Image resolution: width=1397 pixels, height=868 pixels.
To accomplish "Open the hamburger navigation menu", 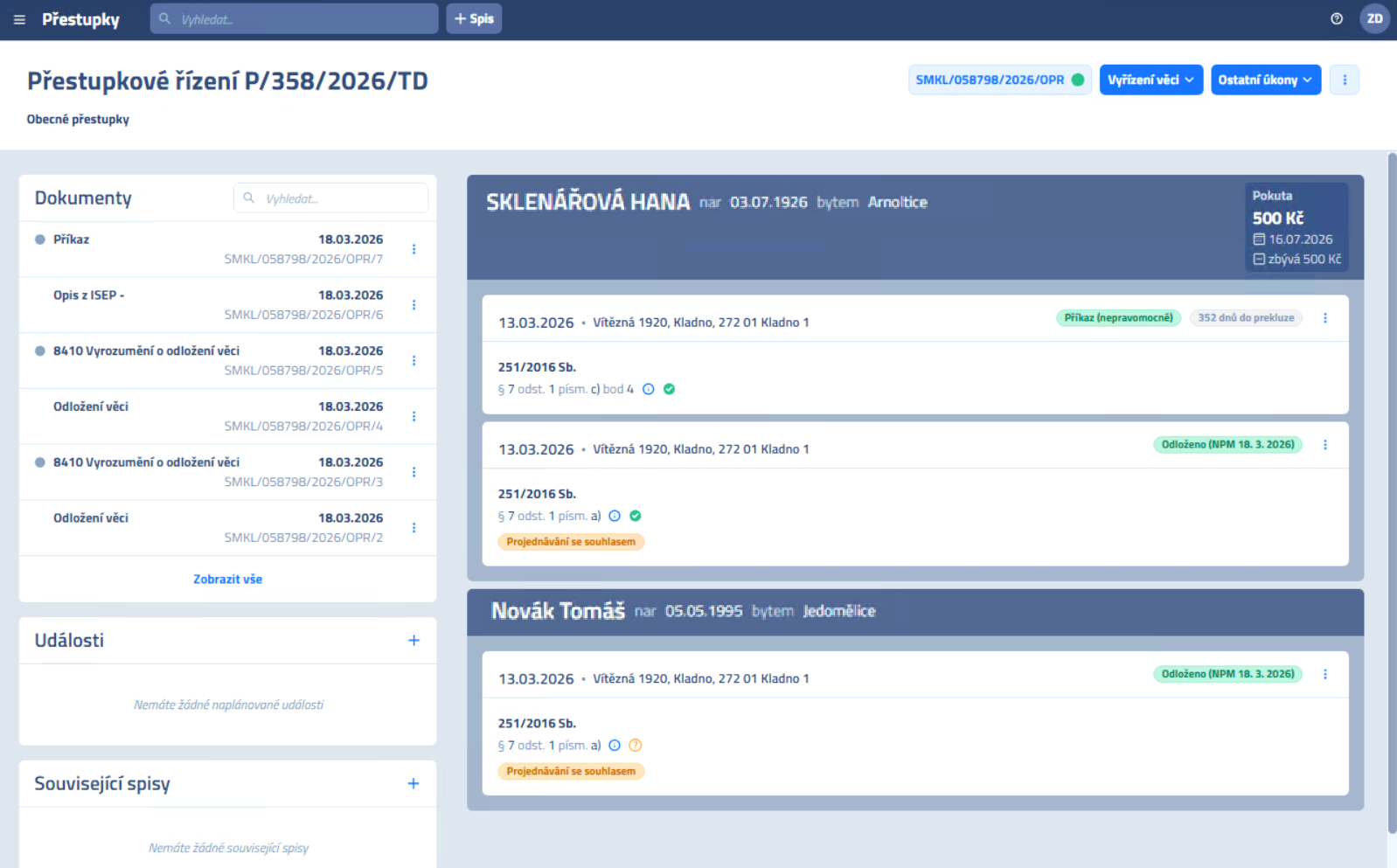I will [19, 19].
